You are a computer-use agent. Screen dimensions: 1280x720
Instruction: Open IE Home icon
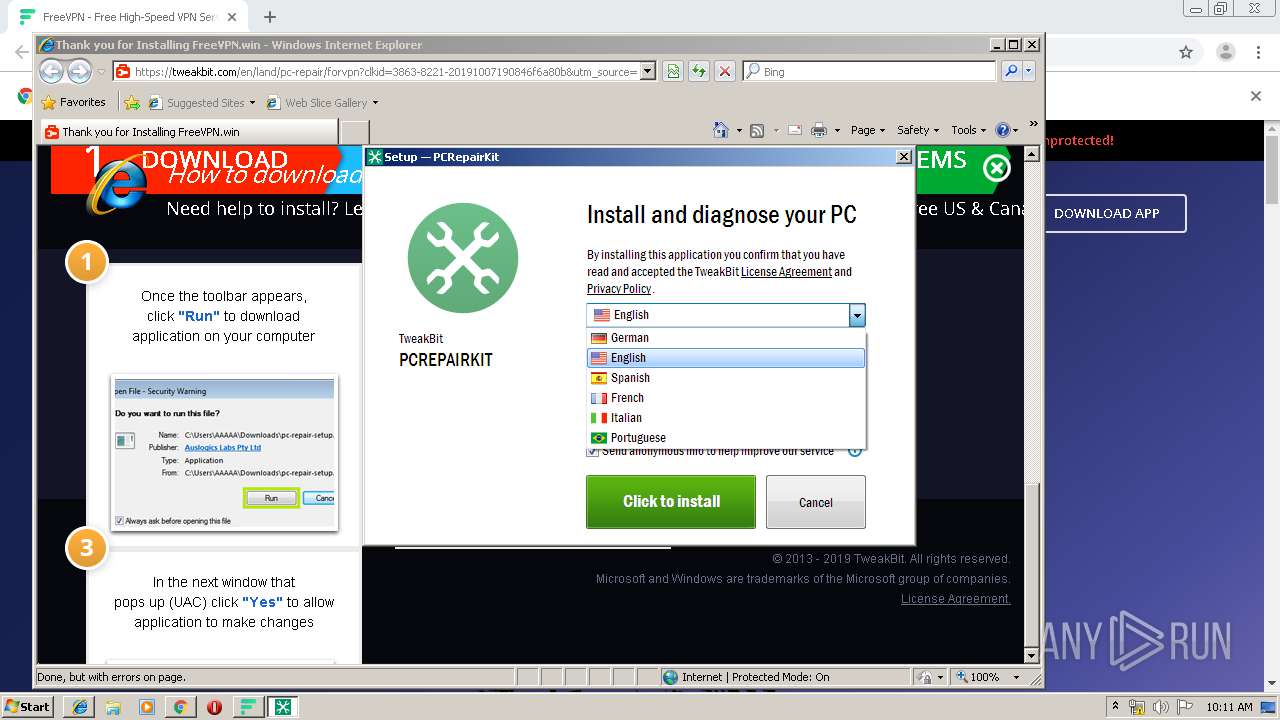[x=721, y=130]
